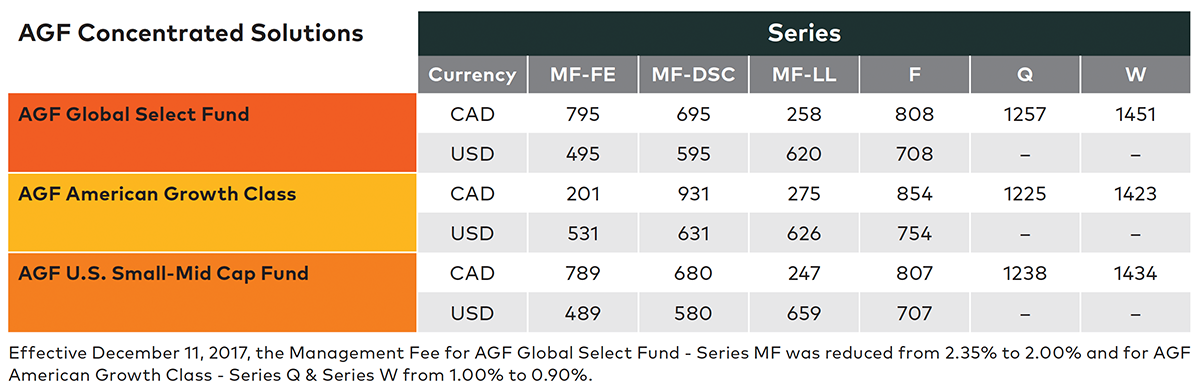Click the F series column header
The height and width of the screenshot is (390, 1200).
[x=915, y=74]
